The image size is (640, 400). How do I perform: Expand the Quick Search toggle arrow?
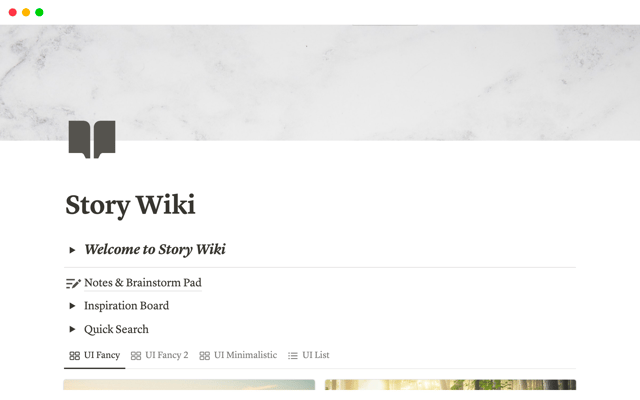tap(72, 329)
